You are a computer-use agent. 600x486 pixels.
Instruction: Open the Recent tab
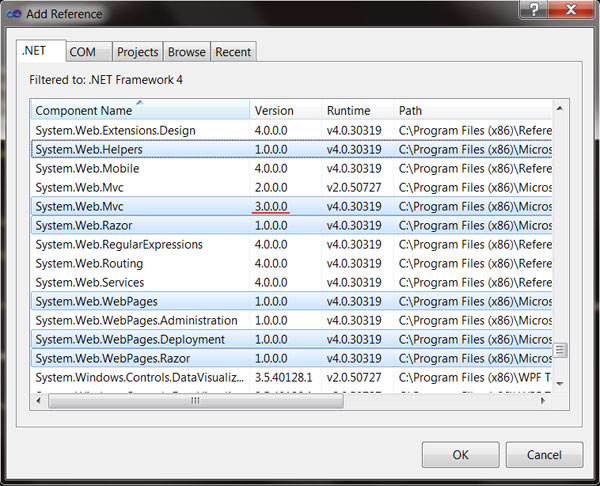pos(233,52)
